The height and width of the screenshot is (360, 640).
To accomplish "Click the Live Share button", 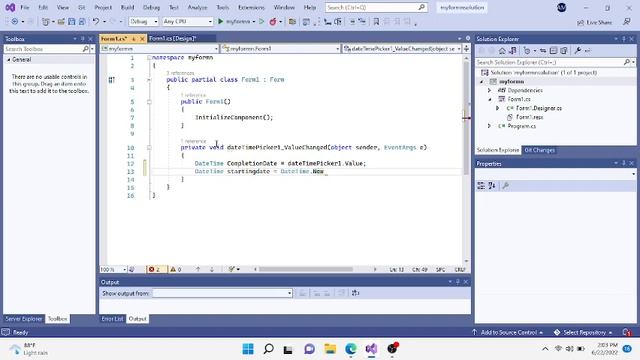I will 594,22.
